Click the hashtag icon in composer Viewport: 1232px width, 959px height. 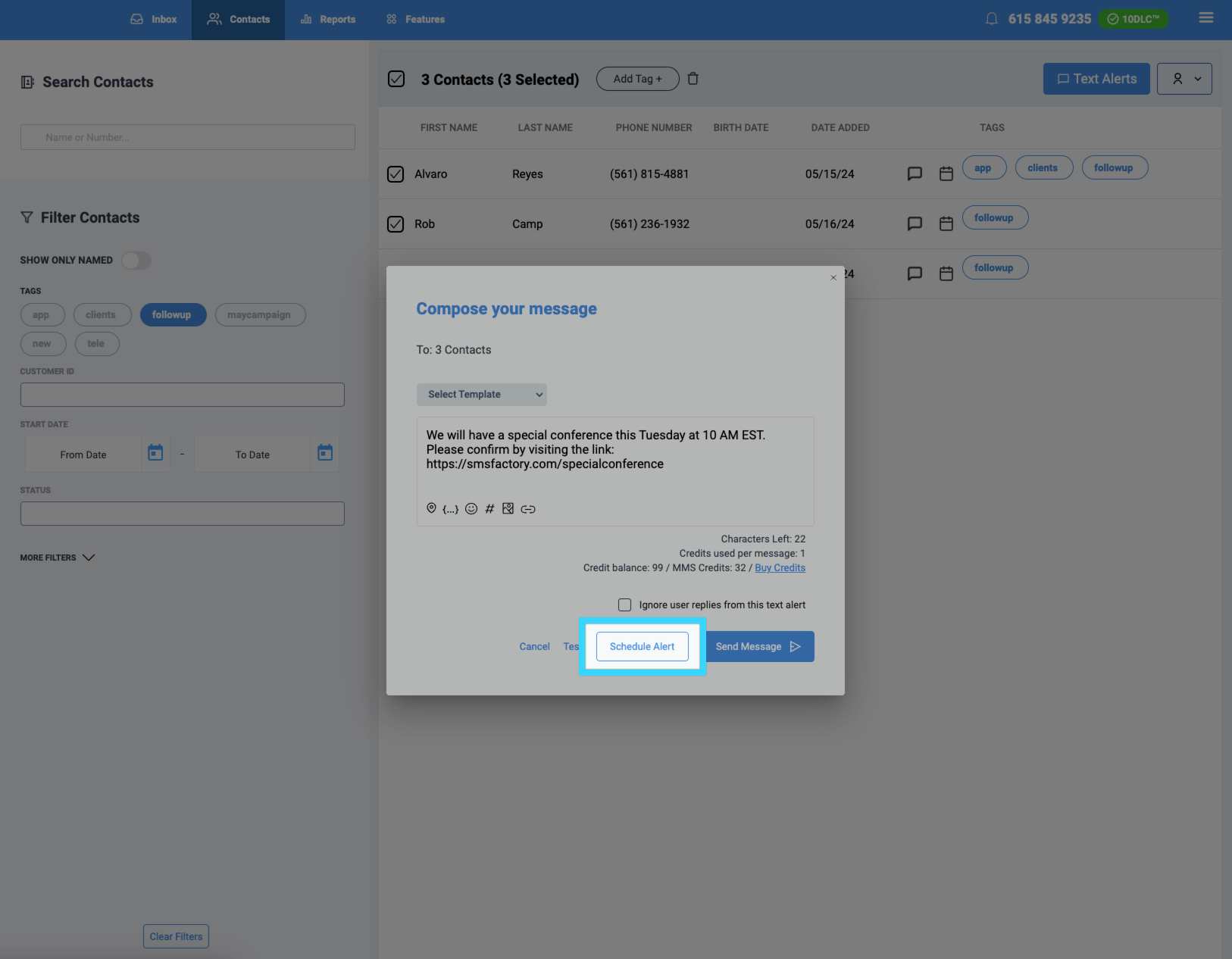489,509
